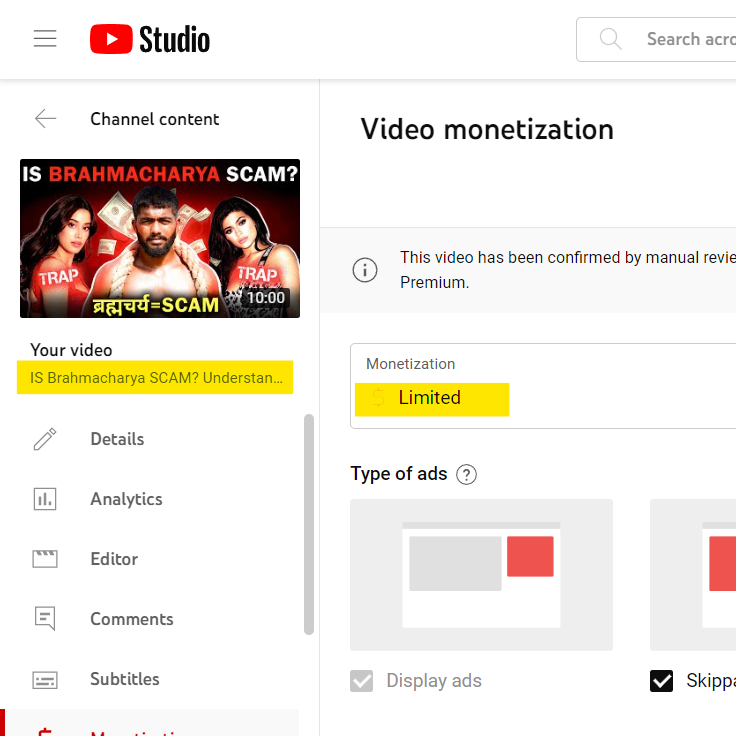Click the Editor clapperboard icon
This screenshot has height=736, width=736.
[45, 559]
